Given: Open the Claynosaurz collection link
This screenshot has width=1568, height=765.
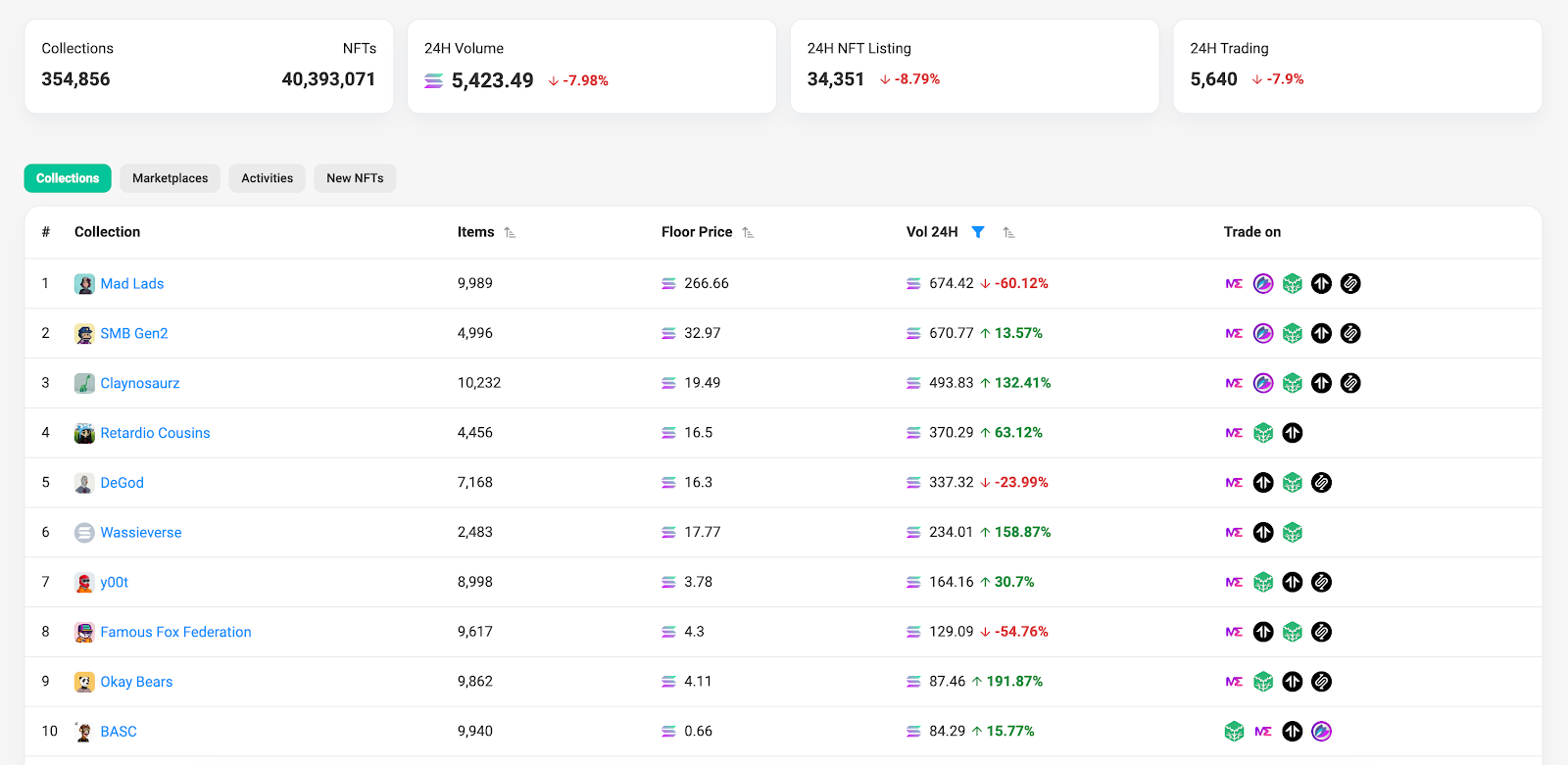Looking at the screenshot, I should 140,383.
